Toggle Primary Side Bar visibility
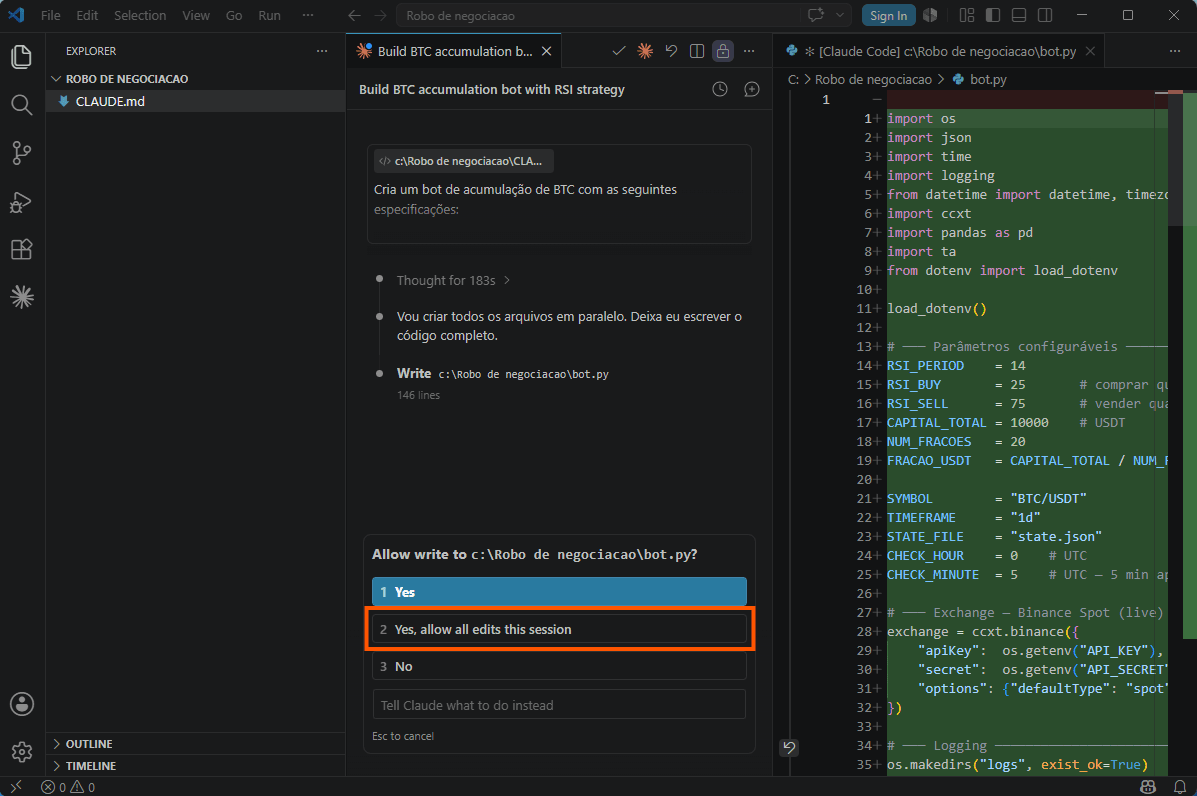The height and width of the screenshot is (796, 1197). pyautogui.click(x=992, y=15)
